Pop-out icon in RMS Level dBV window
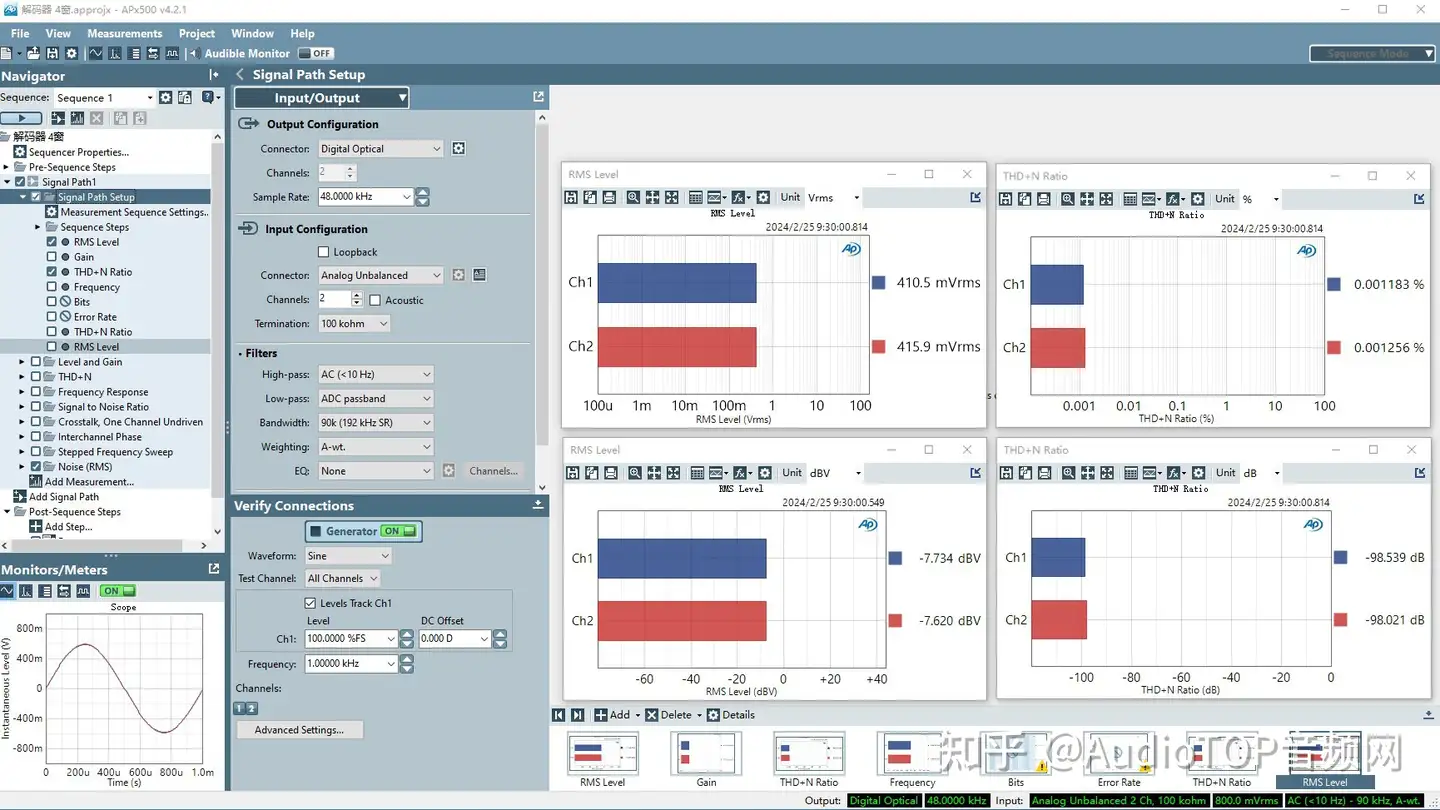The height and width of the screenshot is (810, 1440). [x=976, y=472]
